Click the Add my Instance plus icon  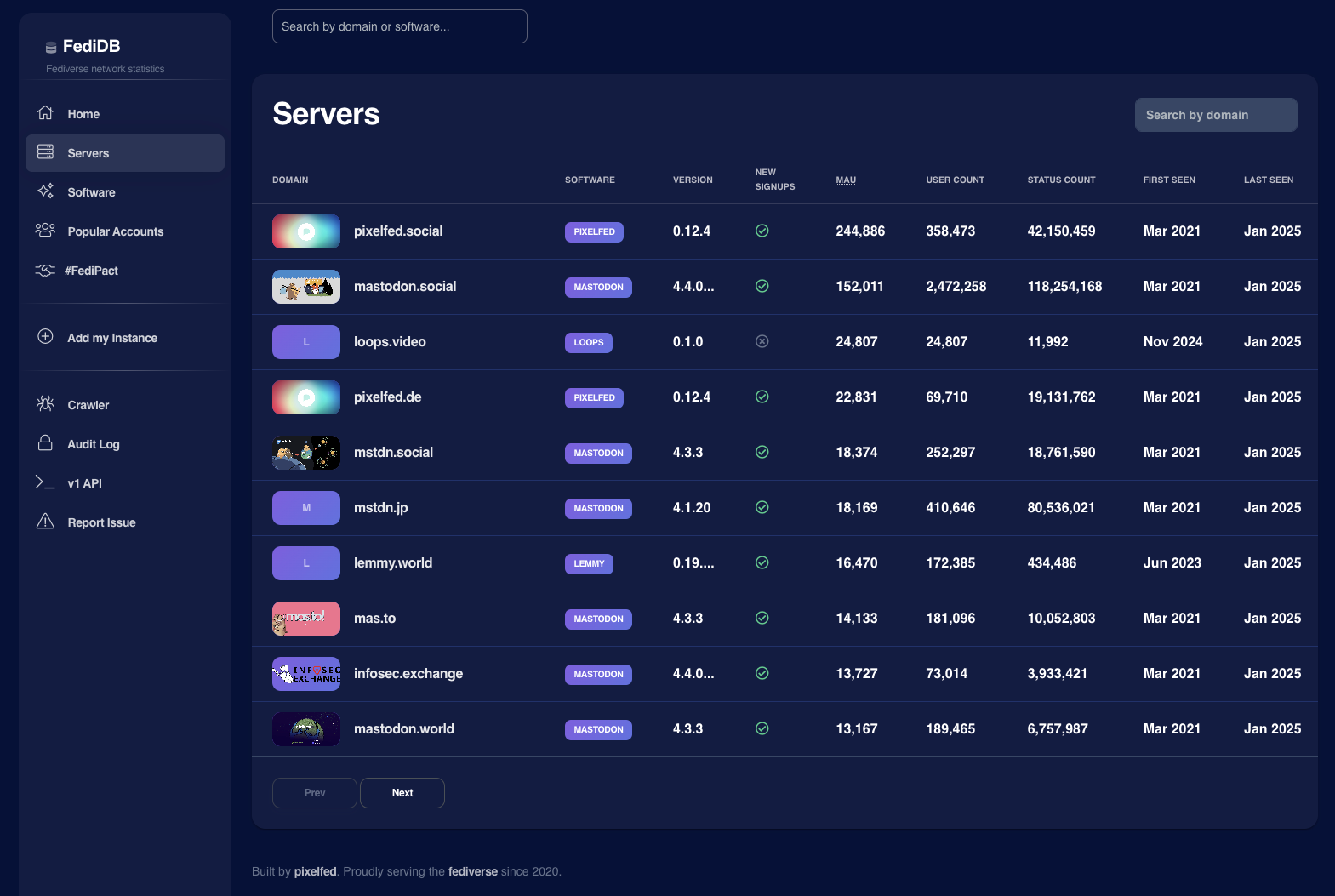click(46, 337)
